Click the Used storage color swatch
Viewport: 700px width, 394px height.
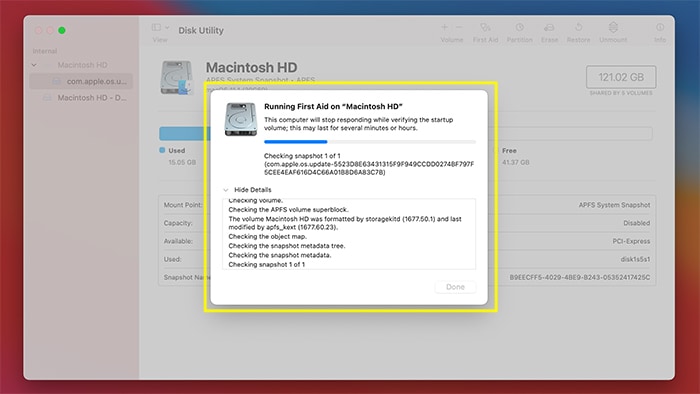(x=162, y=150)
